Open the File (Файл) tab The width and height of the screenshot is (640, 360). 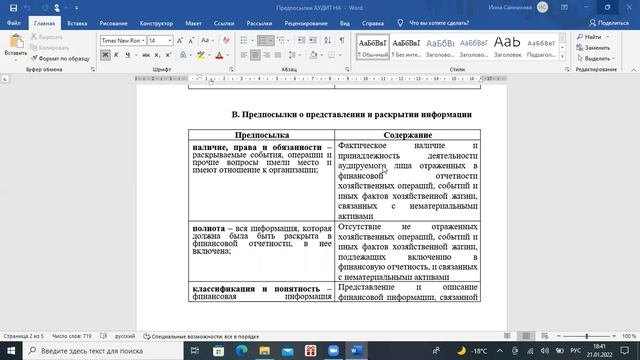coord(13,23)
